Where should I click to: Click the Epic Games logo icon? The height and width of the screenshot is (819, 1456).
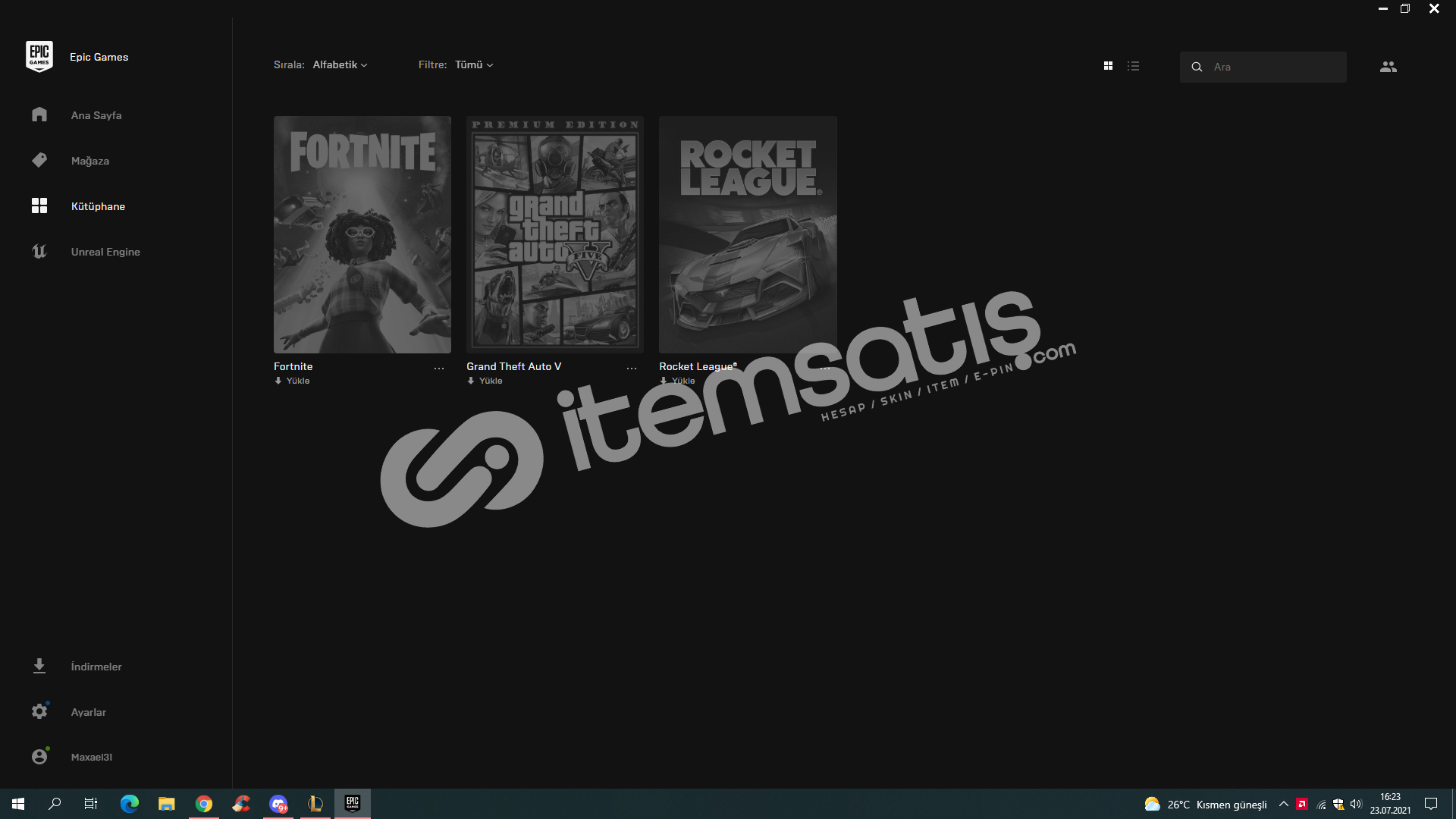pos(39,57)
